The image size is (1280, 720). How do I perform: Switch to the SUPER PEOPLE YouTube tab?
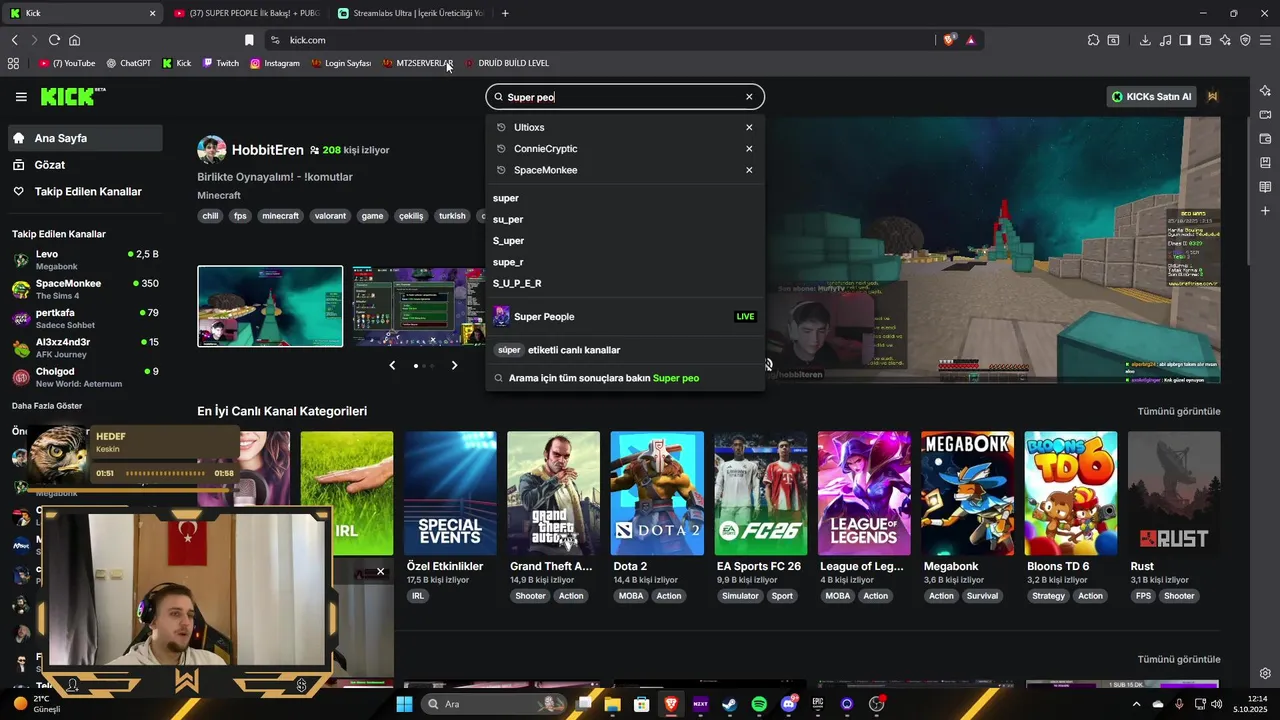coord(246,13)
